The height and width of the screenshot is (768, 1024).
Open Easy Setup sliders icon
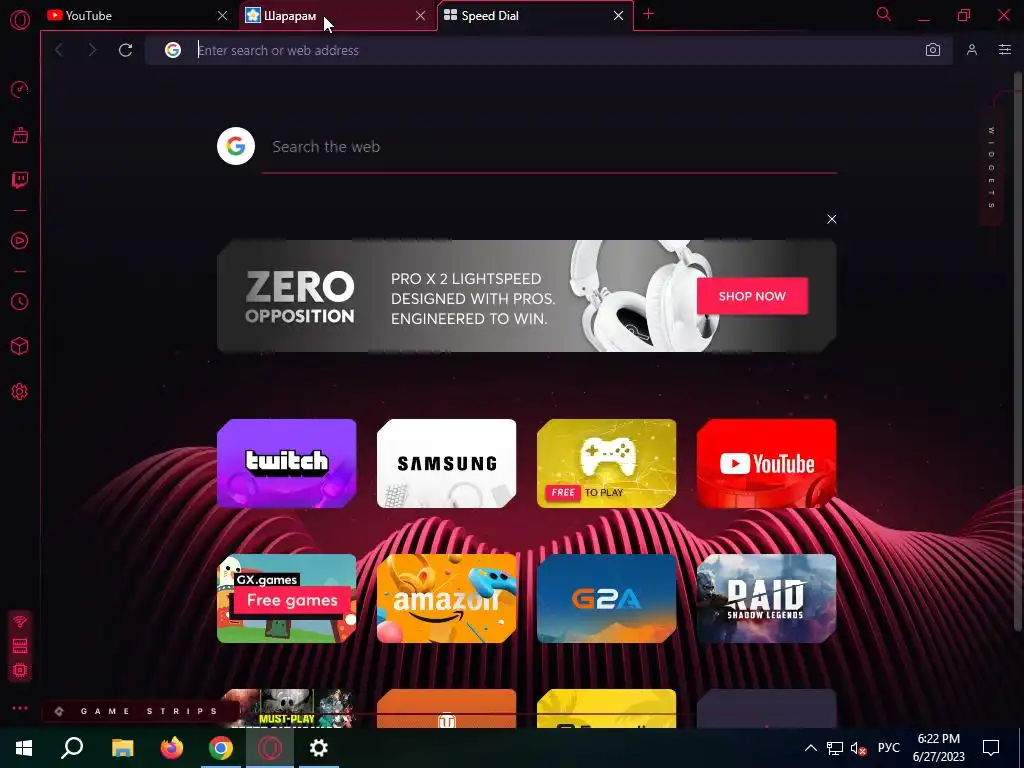tap(1004, 50)
